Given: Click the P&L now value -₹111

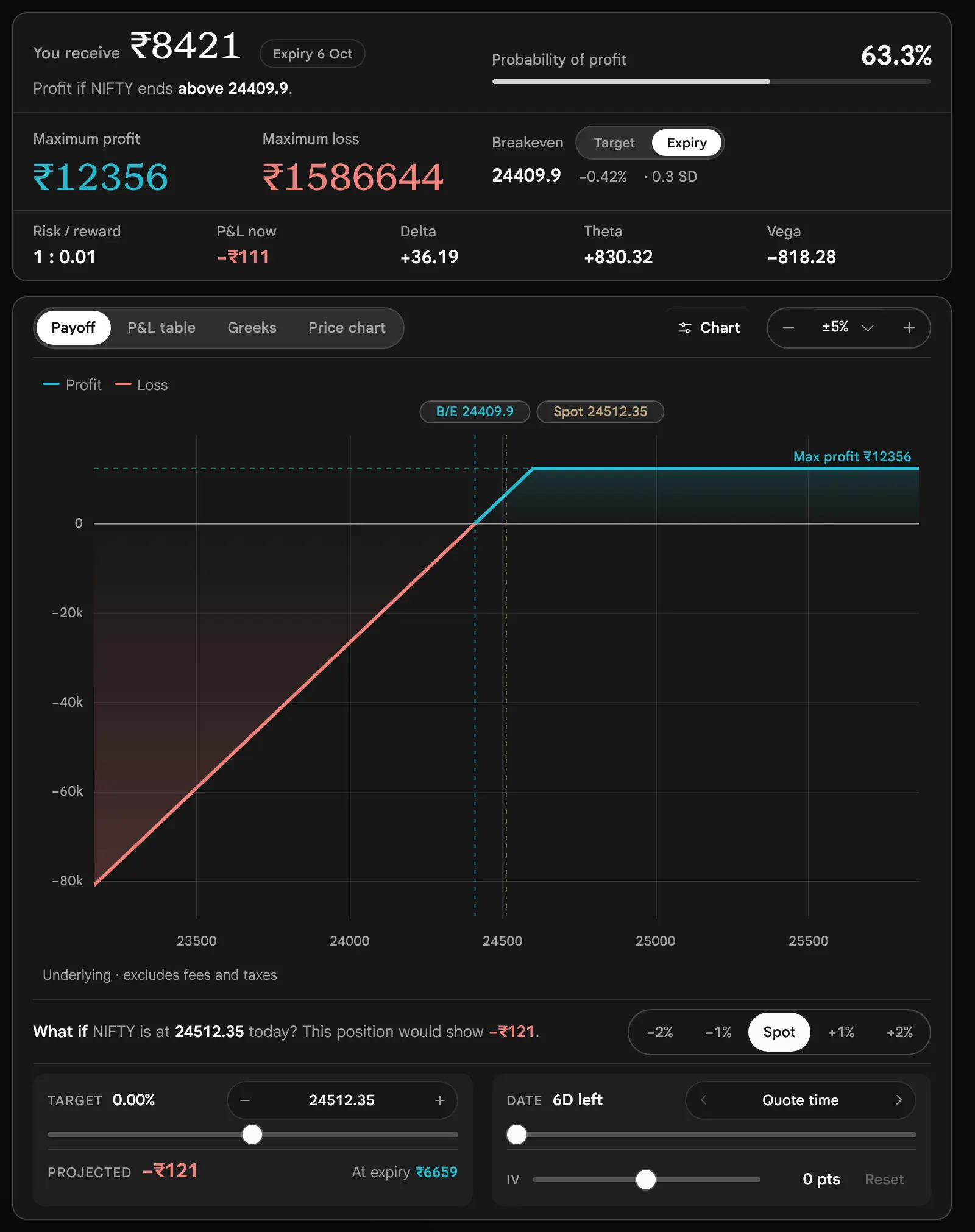Looking at the screenshot, I should tap(243, 257).
